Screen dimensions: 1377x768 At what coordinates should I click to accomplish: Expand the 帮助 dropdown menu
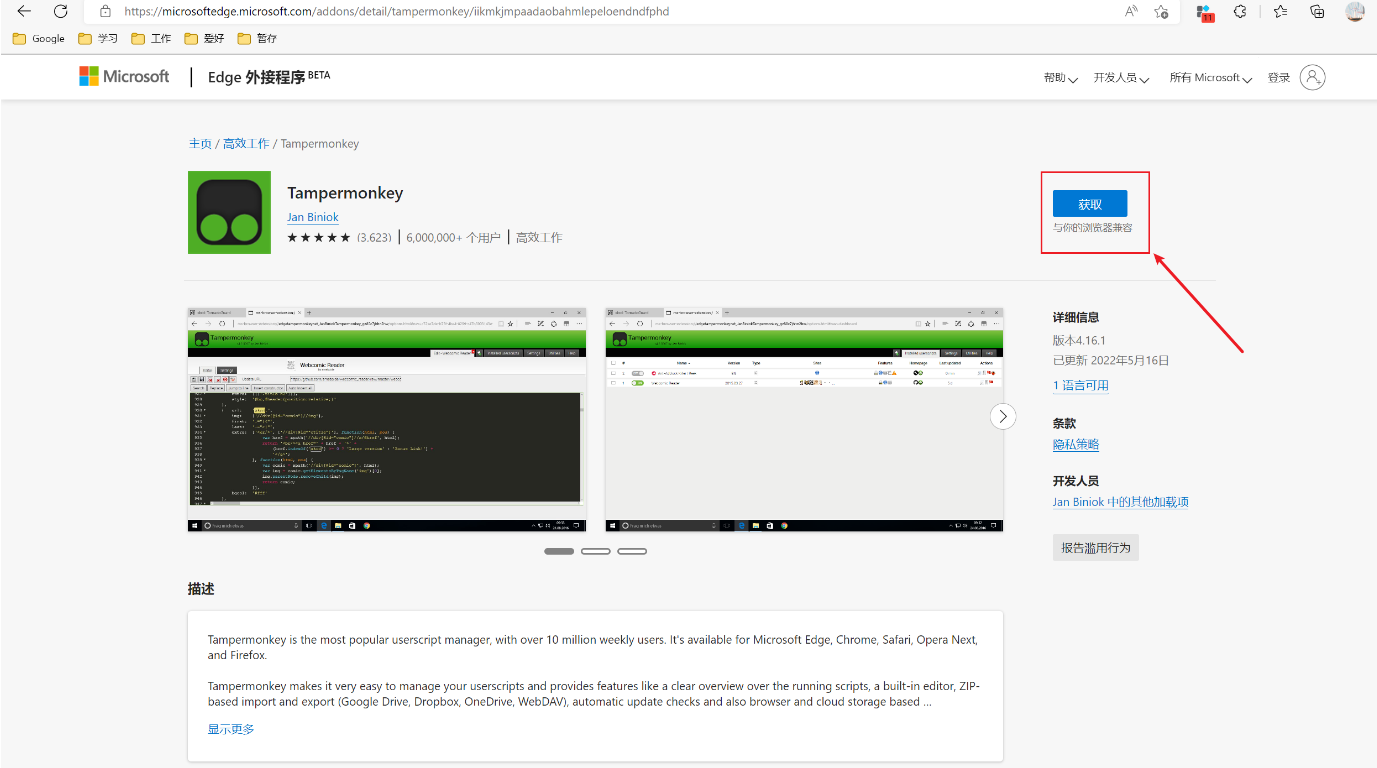click(x=1060, y=77)
